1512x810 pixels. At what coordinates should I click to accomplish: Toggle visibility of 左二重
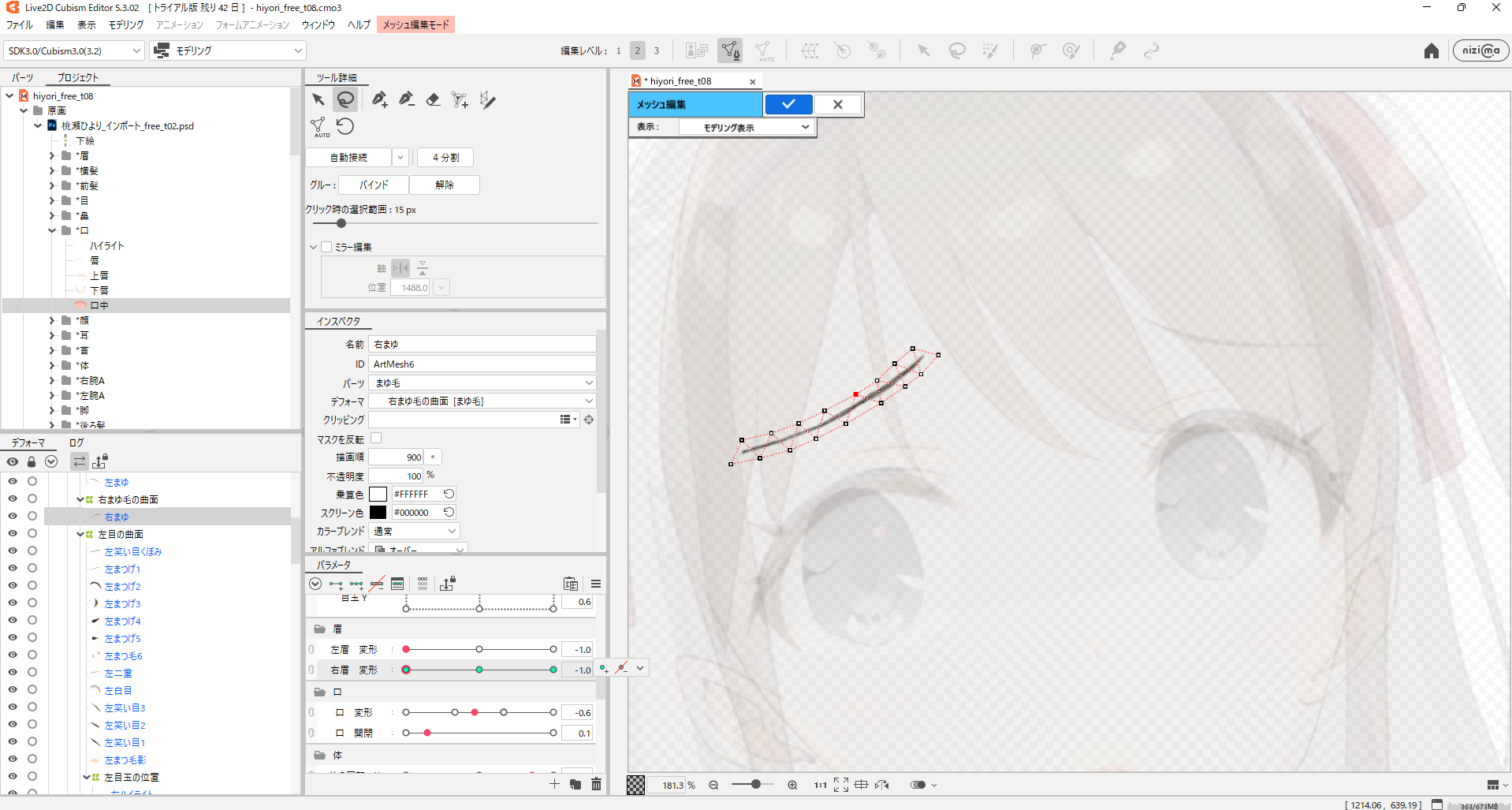[13, 672]
